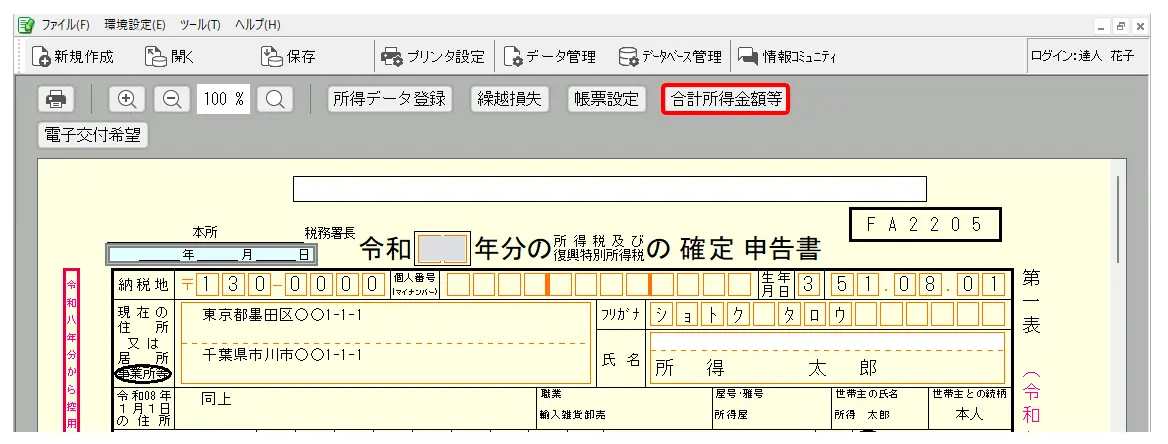The image size is (1168, 444).
Task: Open a file using 開く
Action: (x=169, y=57)
